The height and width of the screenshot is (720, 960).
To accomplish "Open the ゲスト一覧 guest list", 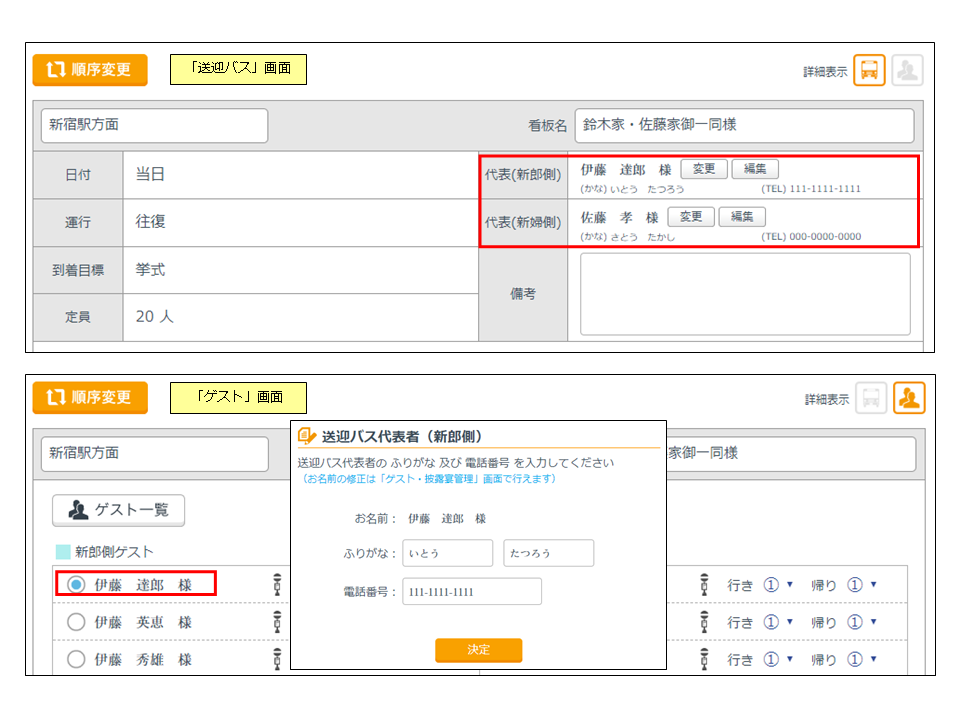I will point(118,510).
